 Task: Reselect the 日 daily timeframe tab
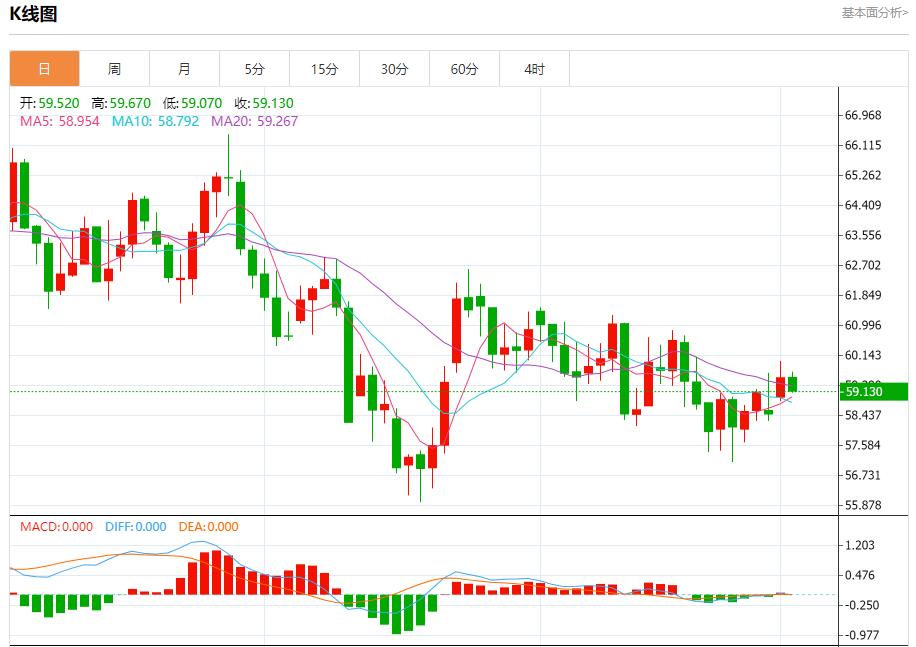pyautogui.click(x=44, y=68)
